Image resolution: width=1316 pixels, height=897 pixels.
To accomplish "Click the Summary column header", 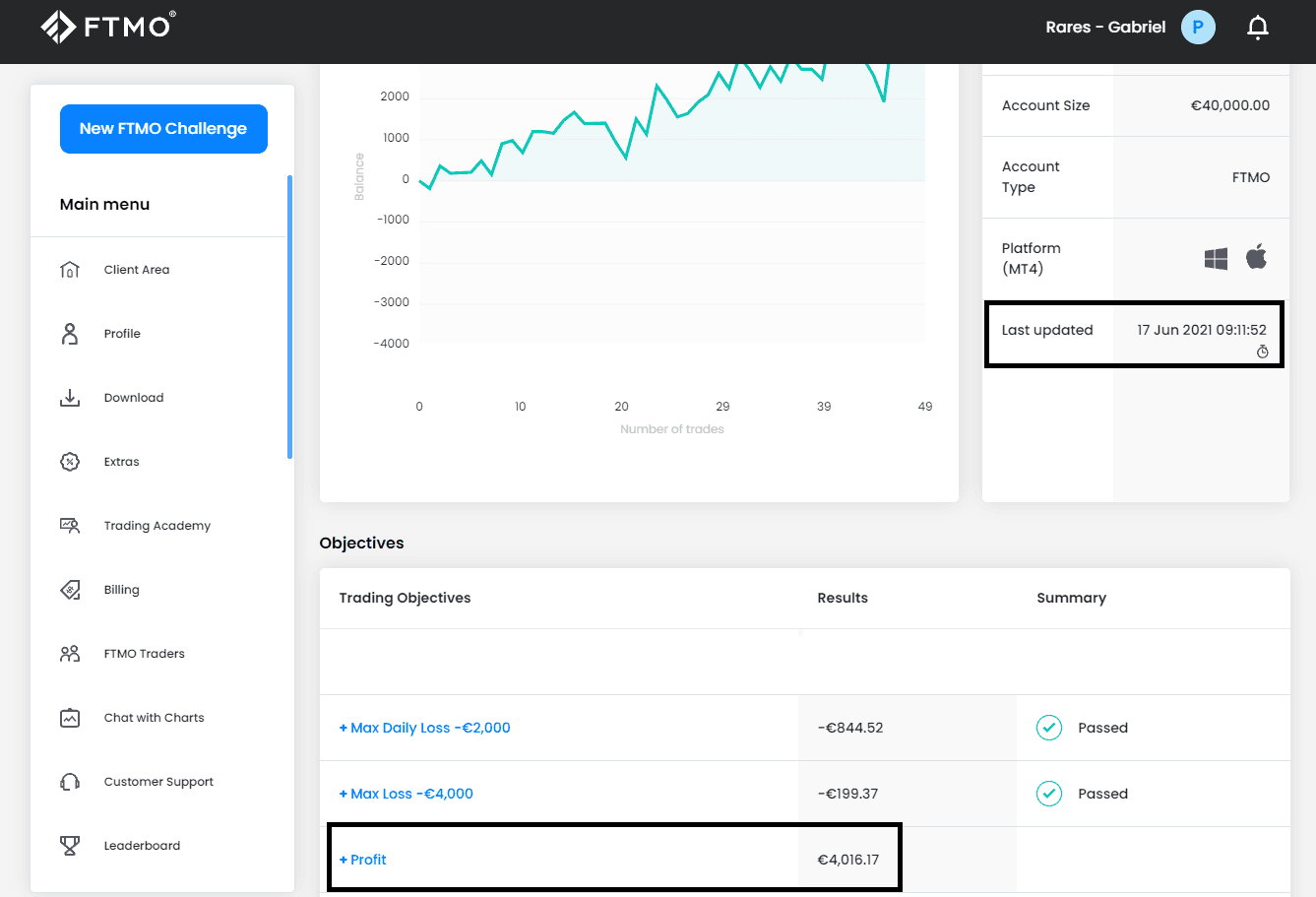I will (x=1072, y=598).
